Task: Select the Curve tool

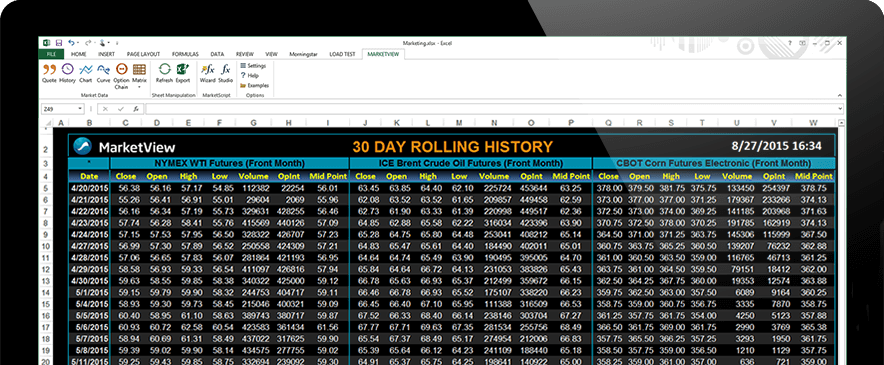Action: [x=103, y=73]
